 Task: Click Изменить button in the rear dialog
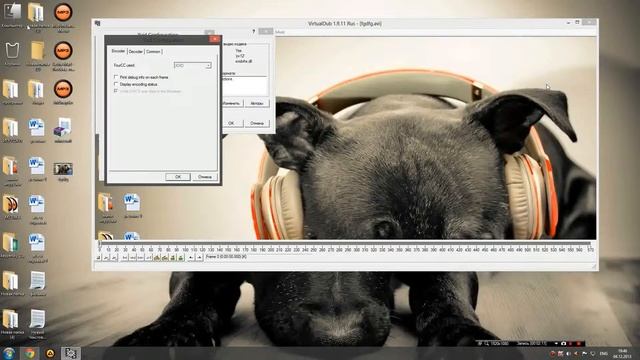tap(232, 103)
